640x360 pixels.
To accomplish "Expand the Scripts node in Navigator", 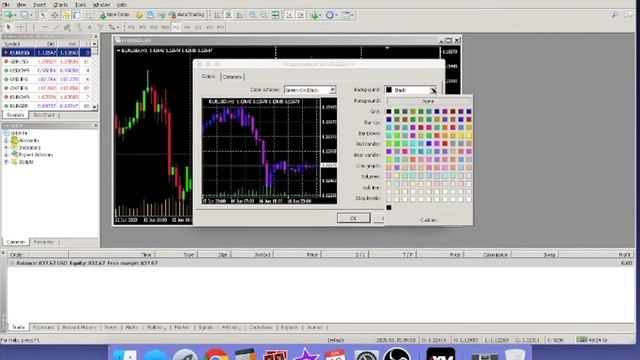I will tap(6, 162).
